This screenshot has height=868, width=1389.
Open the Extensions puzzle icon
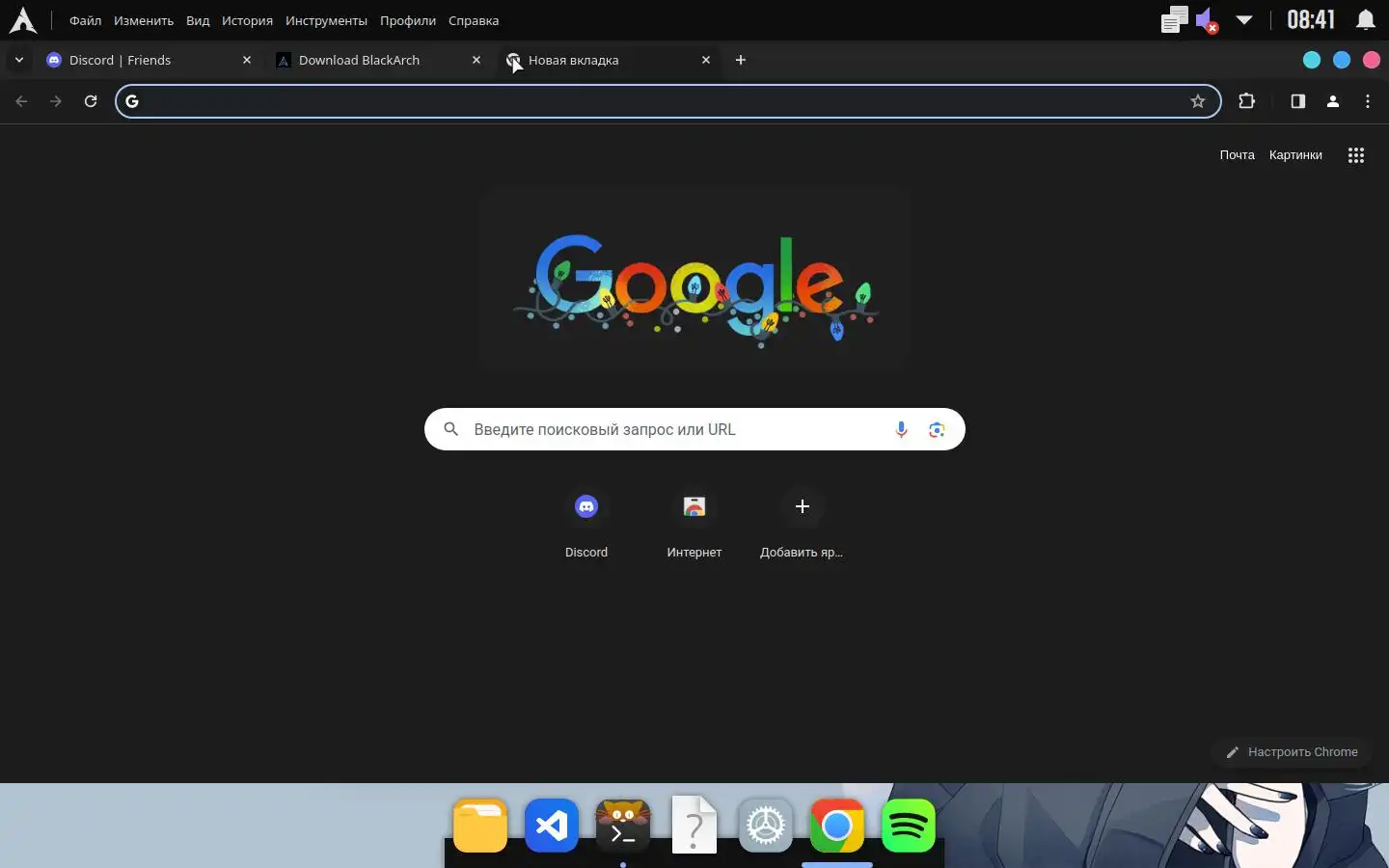(1247, 101)
